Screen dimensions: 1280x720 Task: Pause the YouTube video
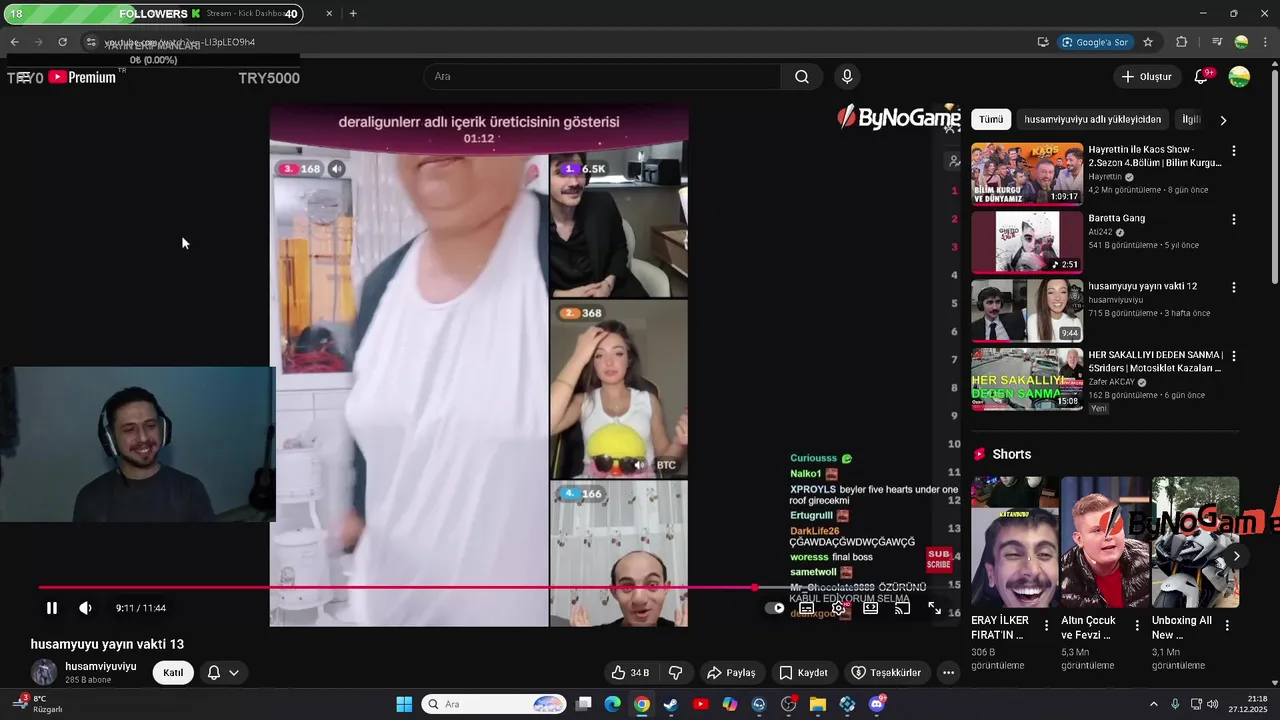[x=52, y=608]
